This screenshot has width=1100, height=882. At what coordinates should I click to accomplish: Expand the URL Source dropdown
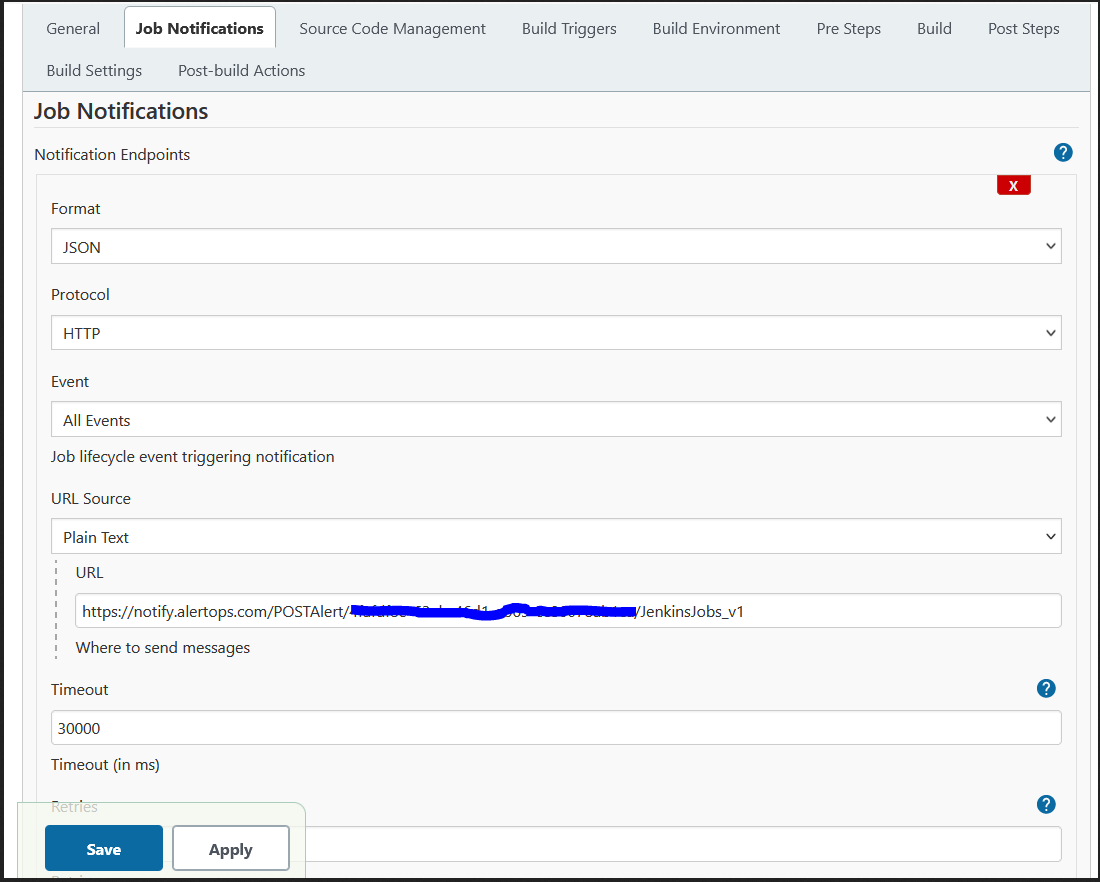556,537
